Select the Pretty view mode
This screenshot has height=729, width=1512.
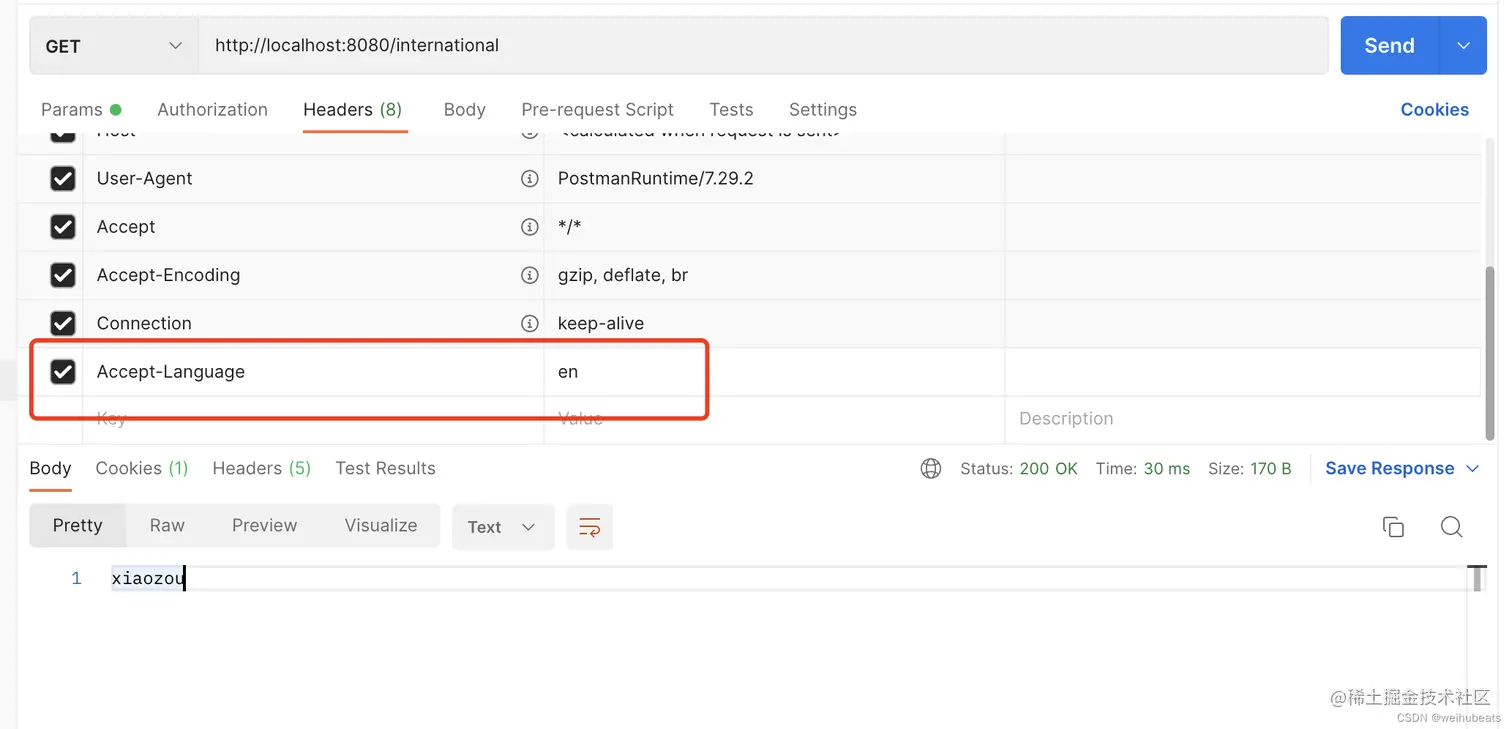[78, 526]
